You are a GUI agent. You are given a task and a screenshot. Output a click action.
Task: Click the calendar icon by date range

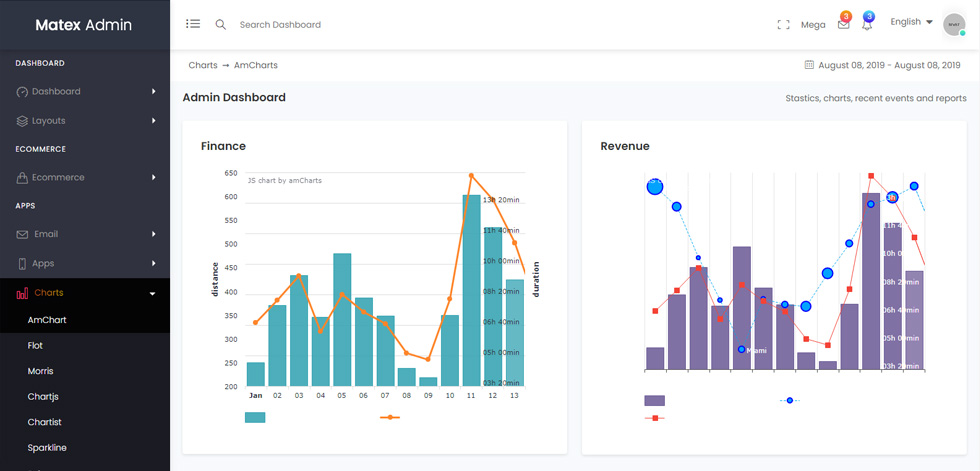tap(809, 64)
